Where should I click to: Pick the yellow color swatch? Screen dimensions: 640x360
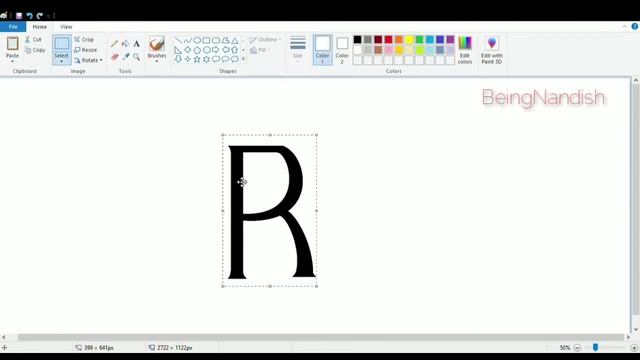[x=409, y=40]
